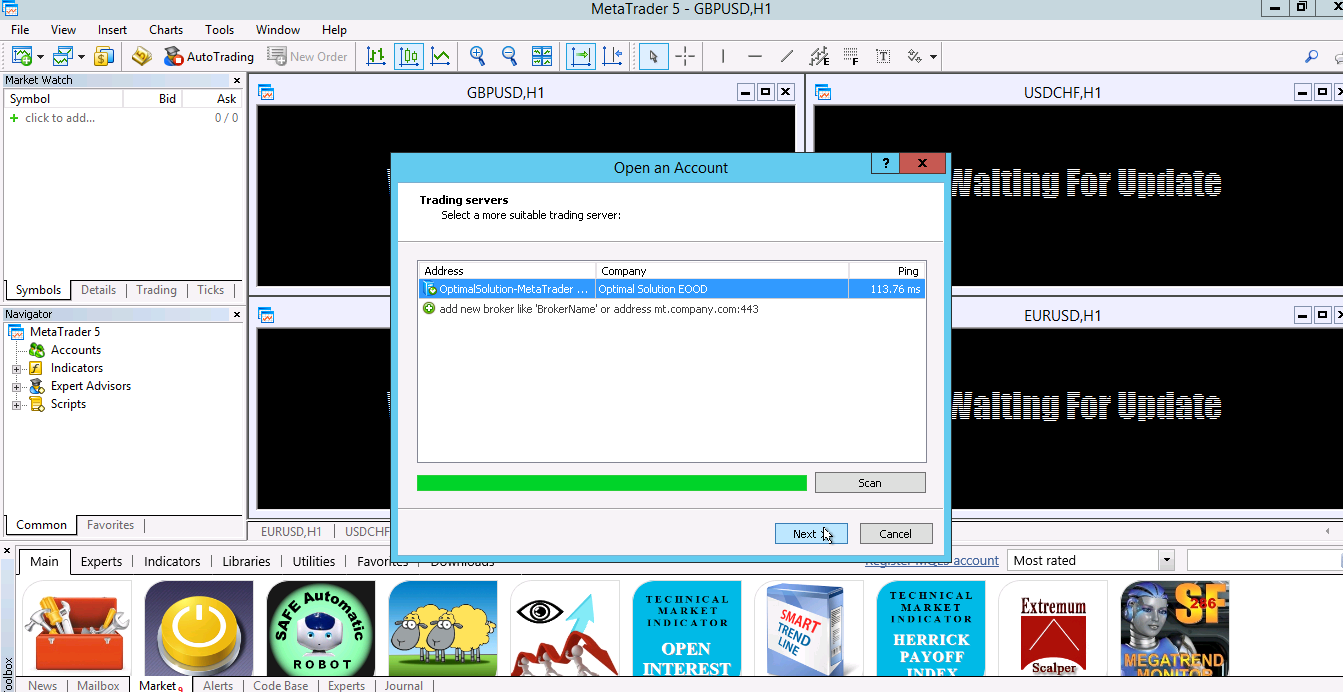Select the EURUSD,H1 chart tab
Image resolution: width=1343 pixels, height=692 pixels.
(x=291, y=532)
